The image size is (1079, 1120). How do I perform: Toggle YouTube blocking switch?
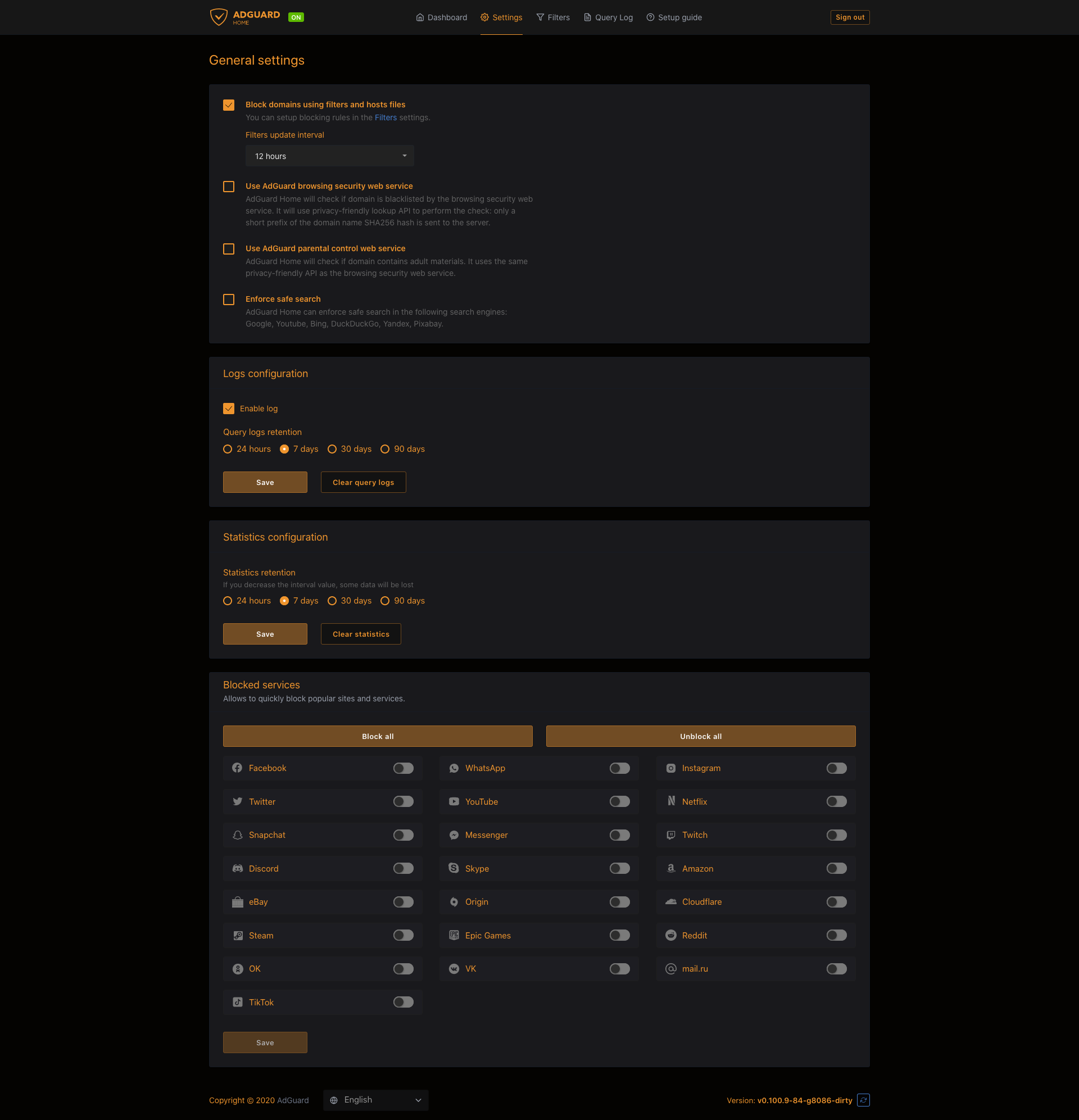pos(619,802)
